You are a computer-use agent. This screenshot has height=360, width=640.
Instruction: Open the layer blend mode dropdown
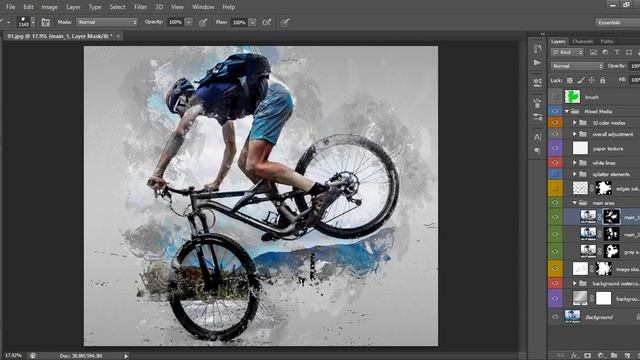577,66
